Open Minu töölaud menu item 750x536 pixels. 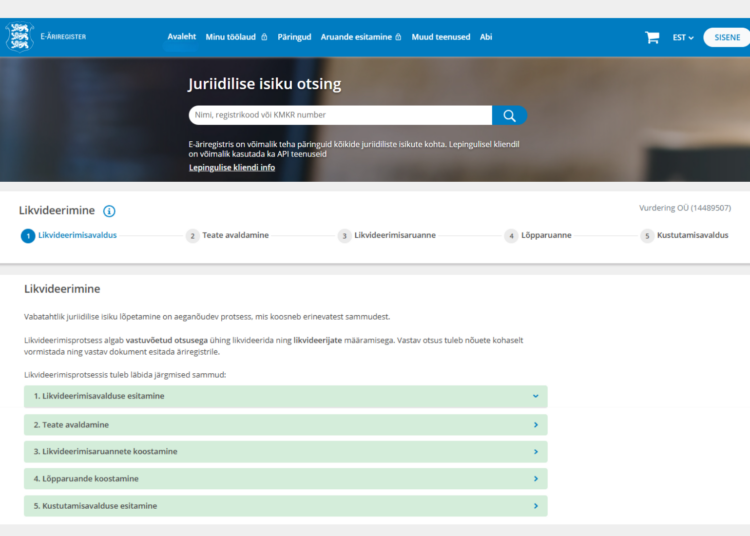(231, 37)
